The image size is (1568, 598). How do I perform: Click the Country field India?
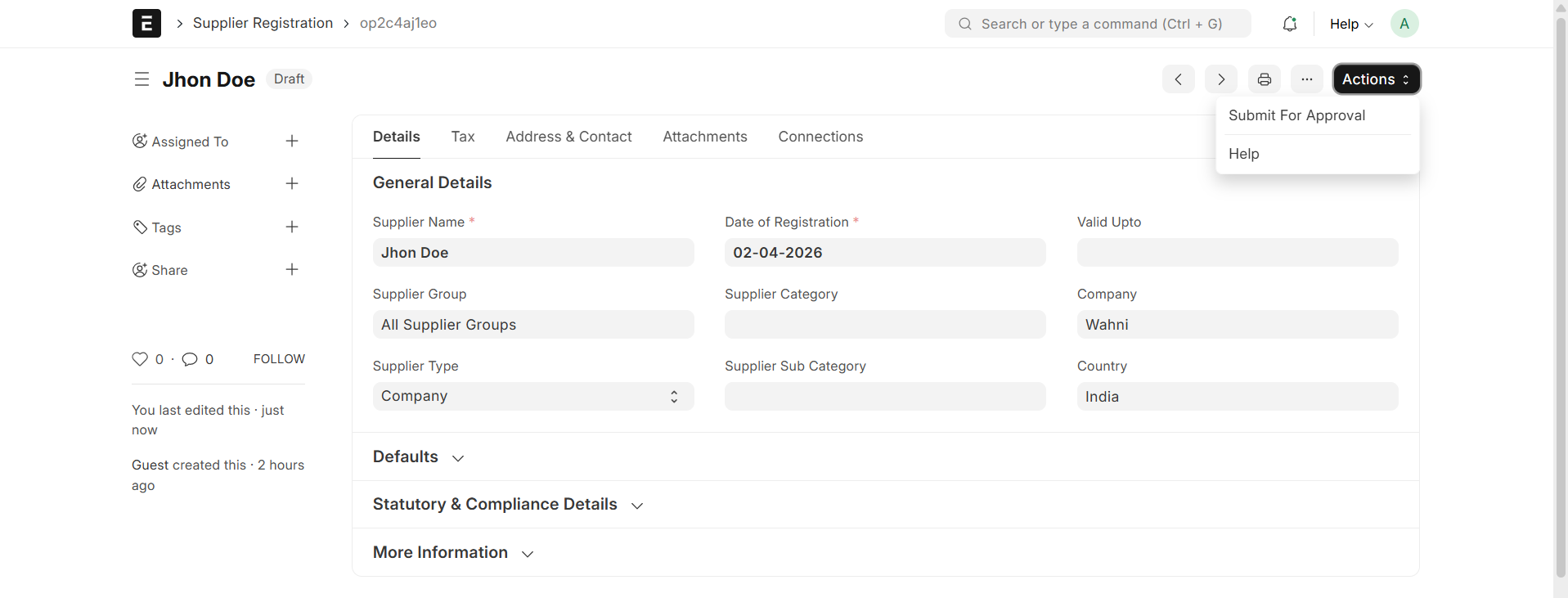tap(1238, 397)
